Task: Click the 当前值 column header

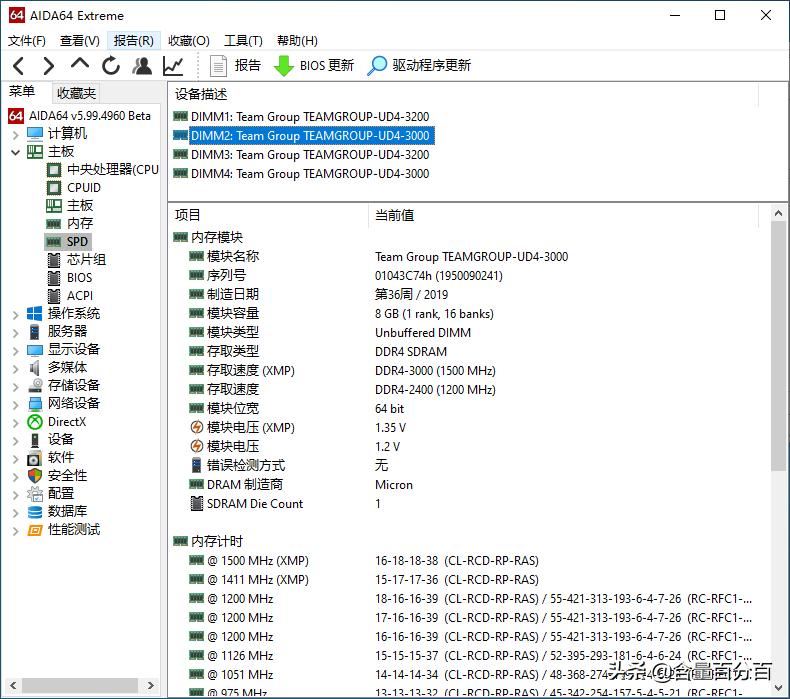Action: coord(563,216)
